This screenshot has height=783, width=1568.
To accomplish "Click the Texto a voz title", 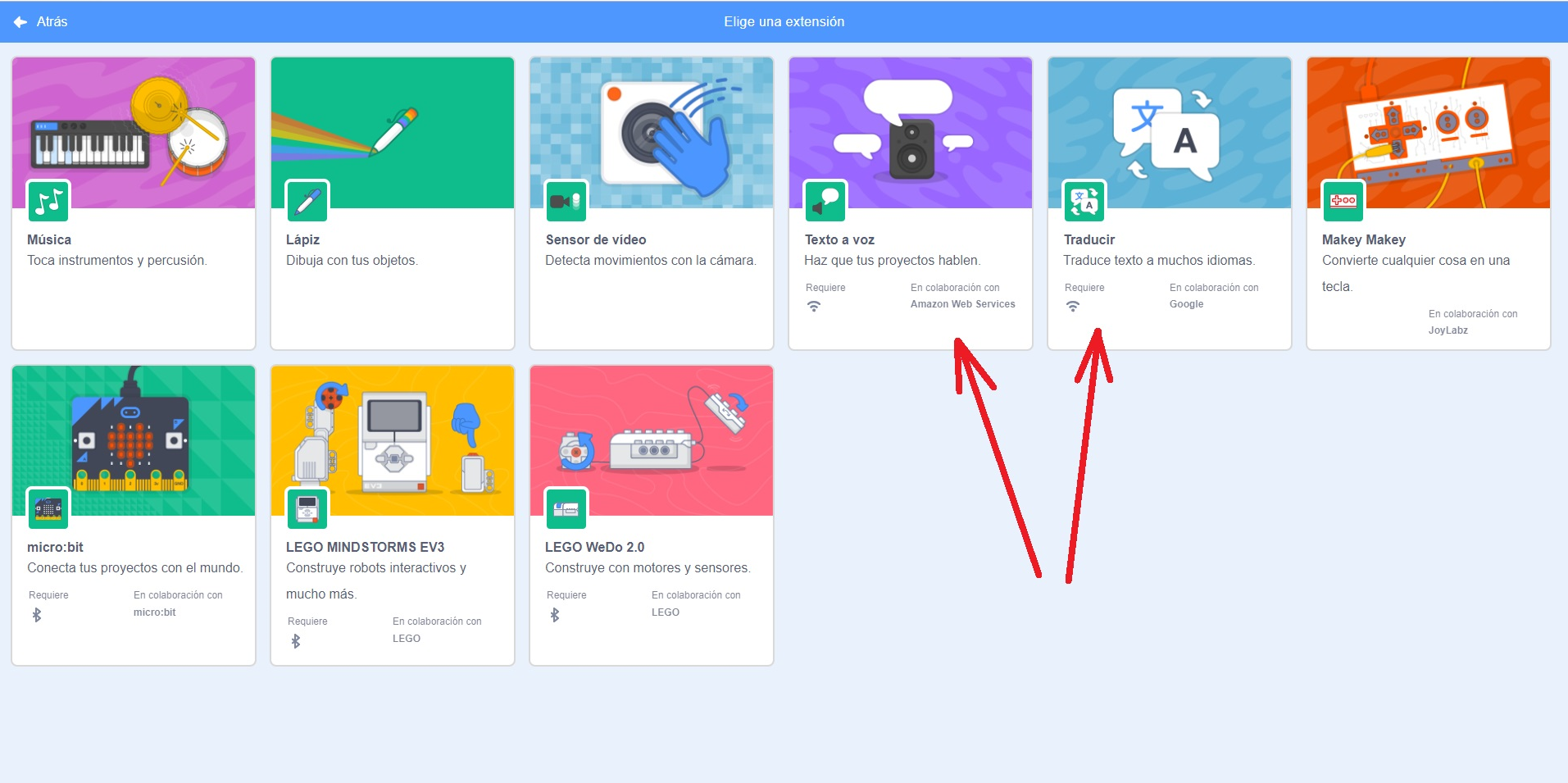I will click(839, 239).
